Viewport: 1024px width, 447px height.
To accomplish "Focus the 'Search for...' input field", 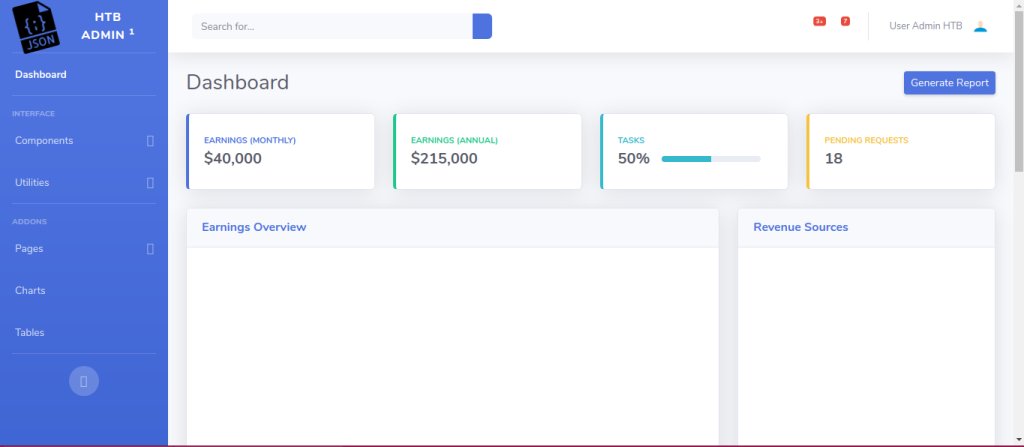I will (x=331, y=26).
